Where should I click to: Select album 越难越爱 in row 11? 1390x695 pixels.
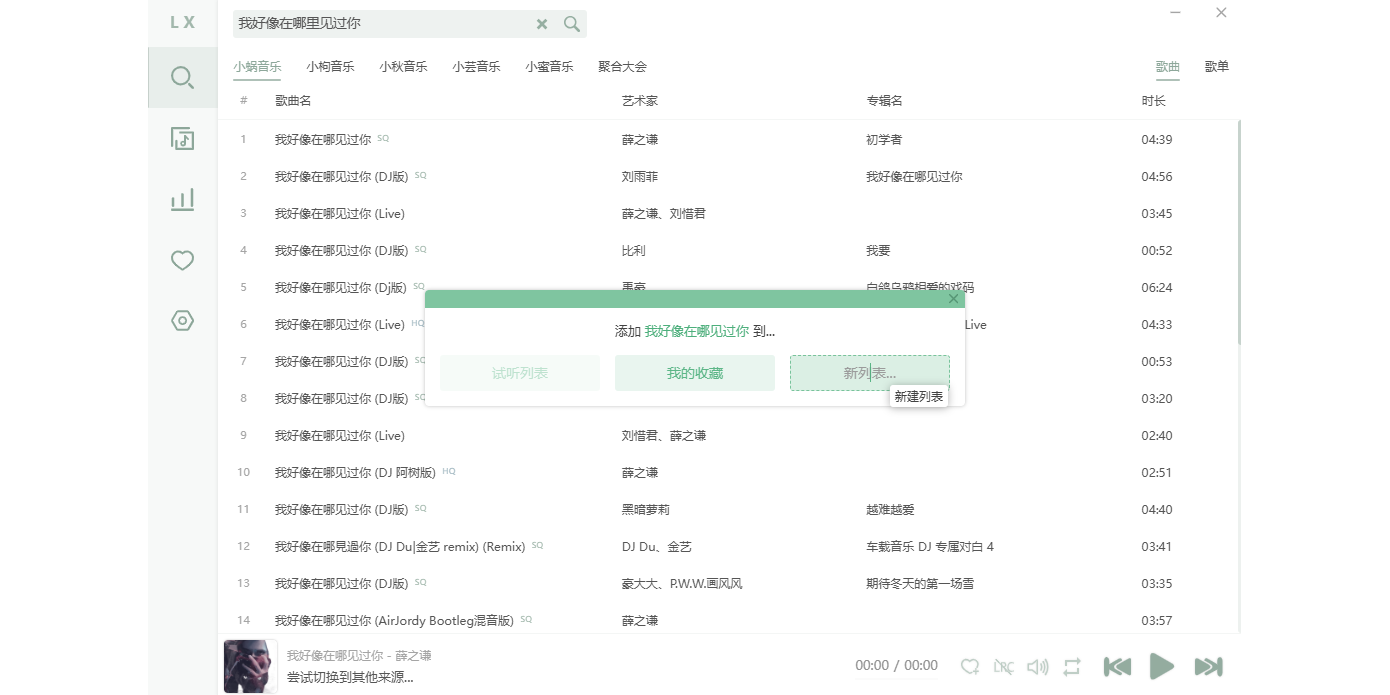(x=890, y=510)
